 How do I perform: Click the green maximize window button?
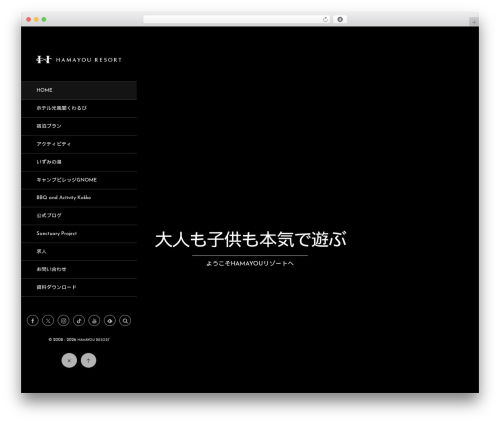click(x=44, y=19)
